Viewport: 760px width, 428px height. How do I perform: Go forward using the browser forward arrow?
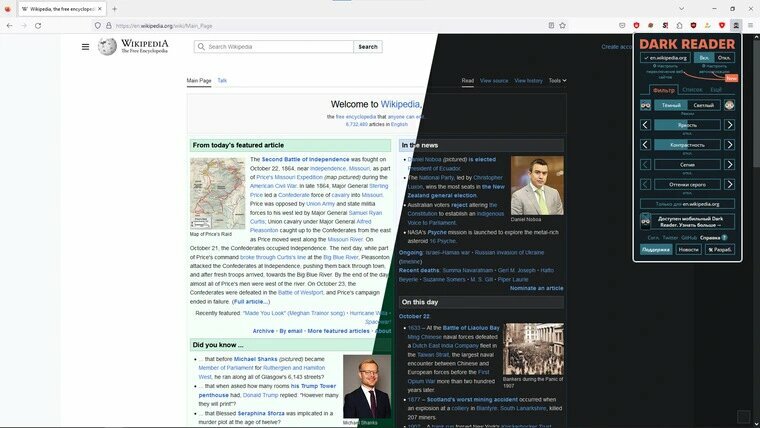[x=24, y=26]
